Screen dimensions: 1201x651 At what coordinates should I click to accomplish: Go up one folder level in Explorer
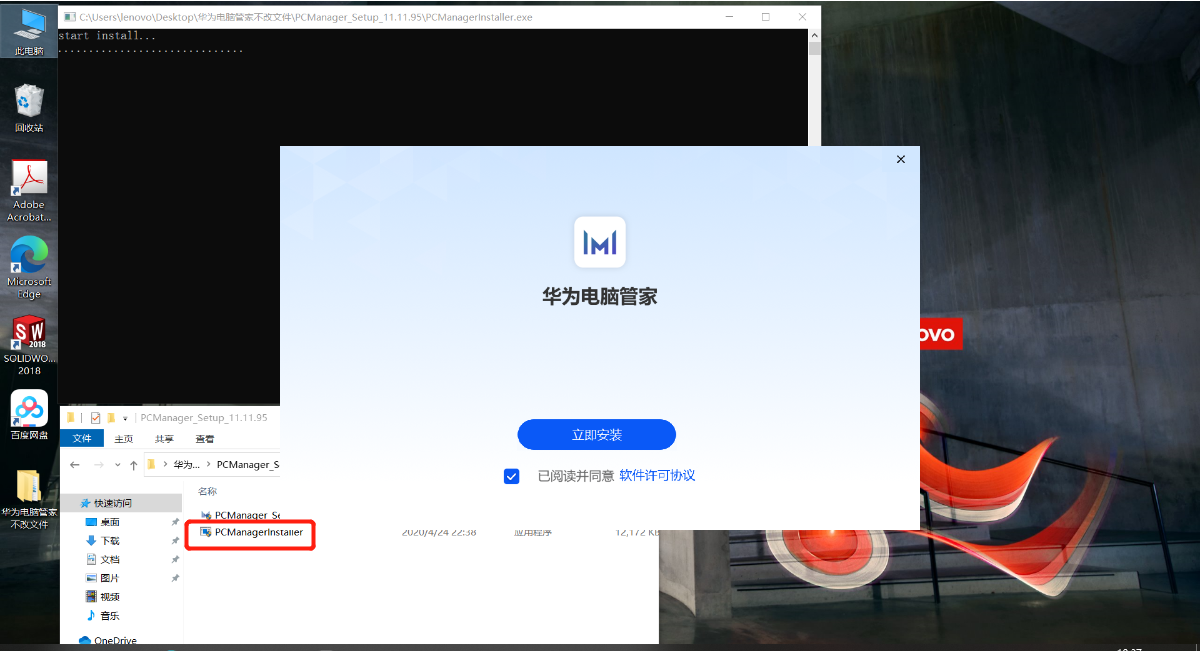(x=134, y=465)
